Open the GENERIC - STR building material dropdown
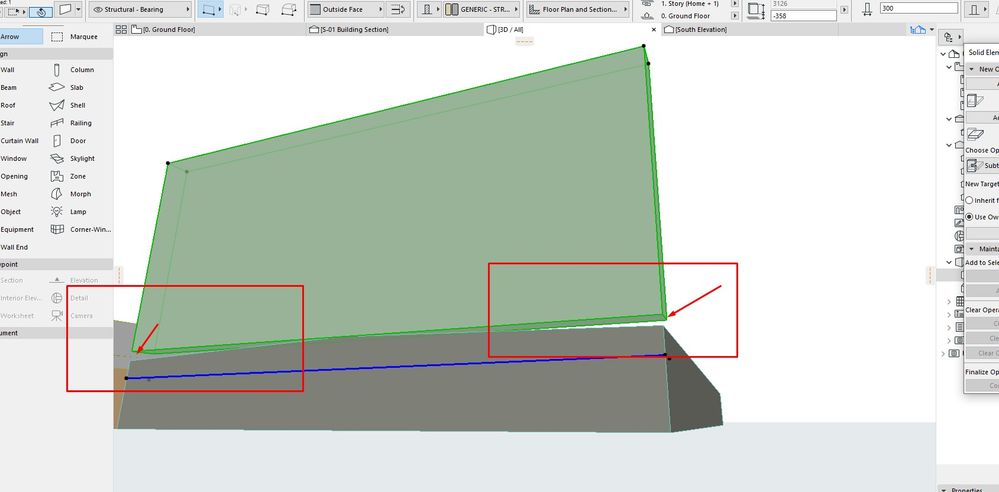 482,10
